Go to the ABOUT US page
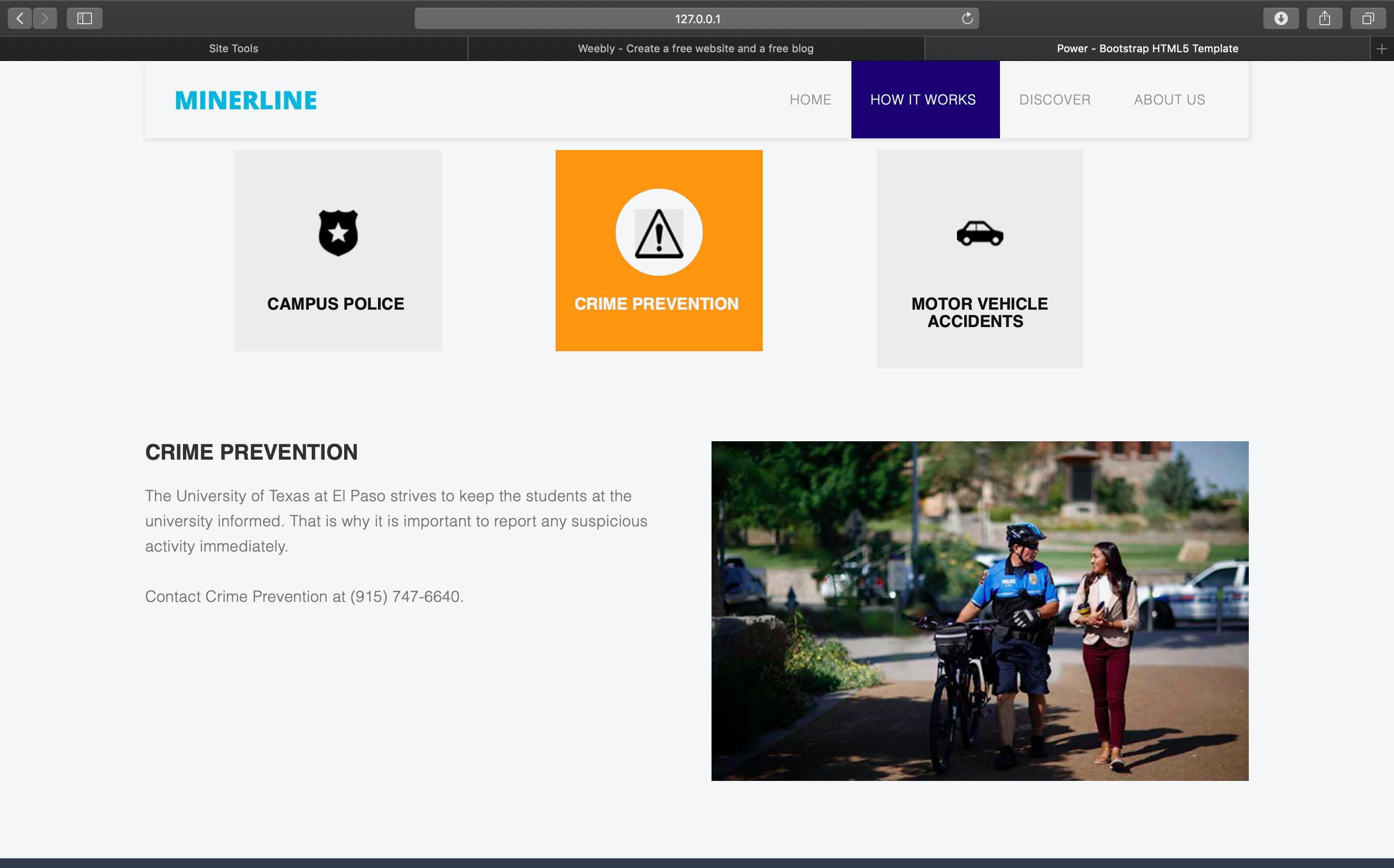The width and height of the screenshot is (1394, 868). (1169, 100)
